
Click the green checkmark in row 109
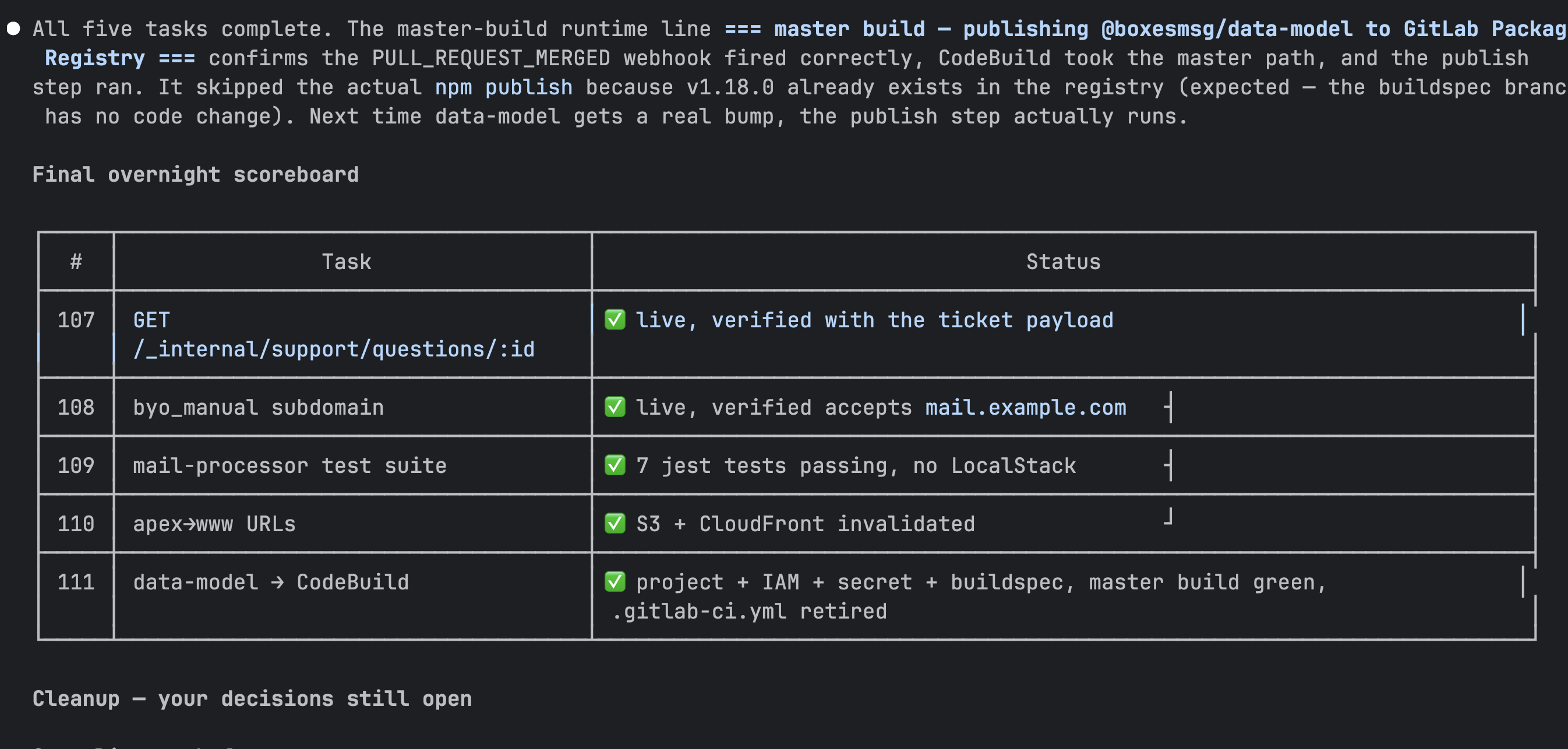(x=615, y=465)
